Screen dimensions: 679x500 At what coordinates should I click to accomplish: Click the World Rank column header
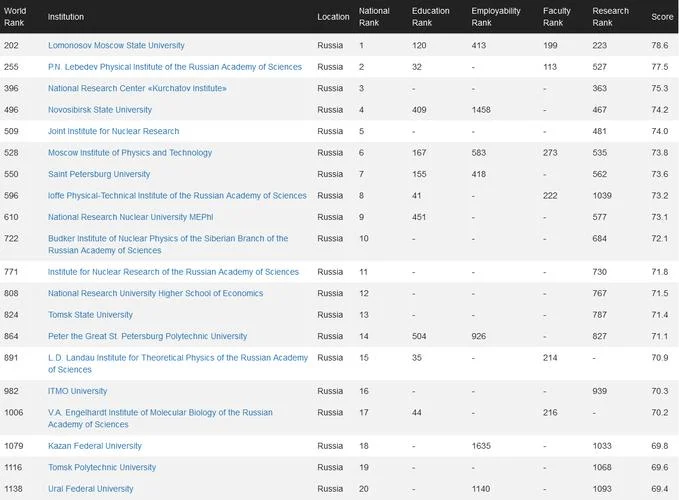pyautogui.click(x=15, y=17)
